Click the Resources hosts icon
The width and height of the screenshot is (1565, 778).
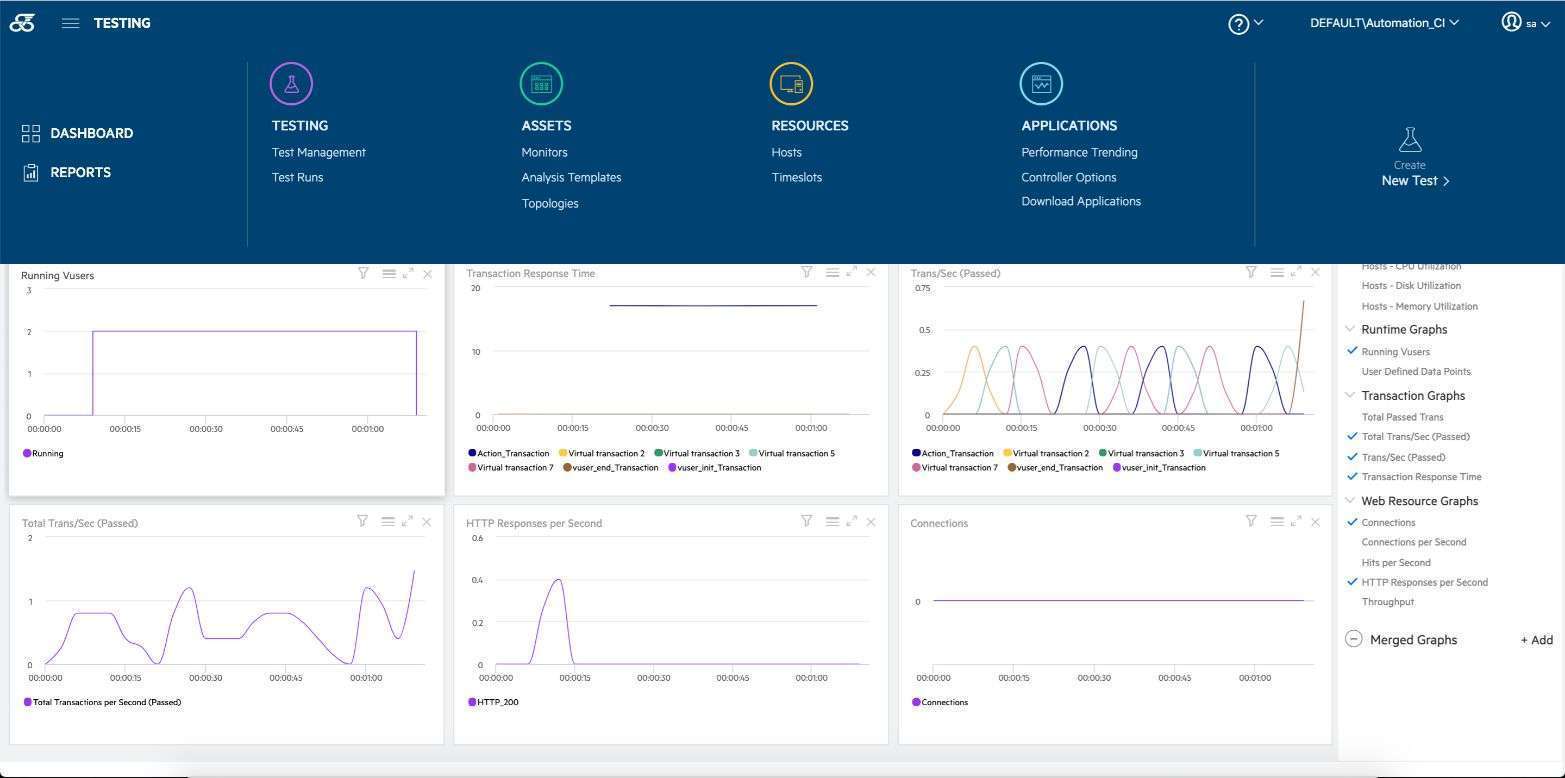[x=791, y=84]
